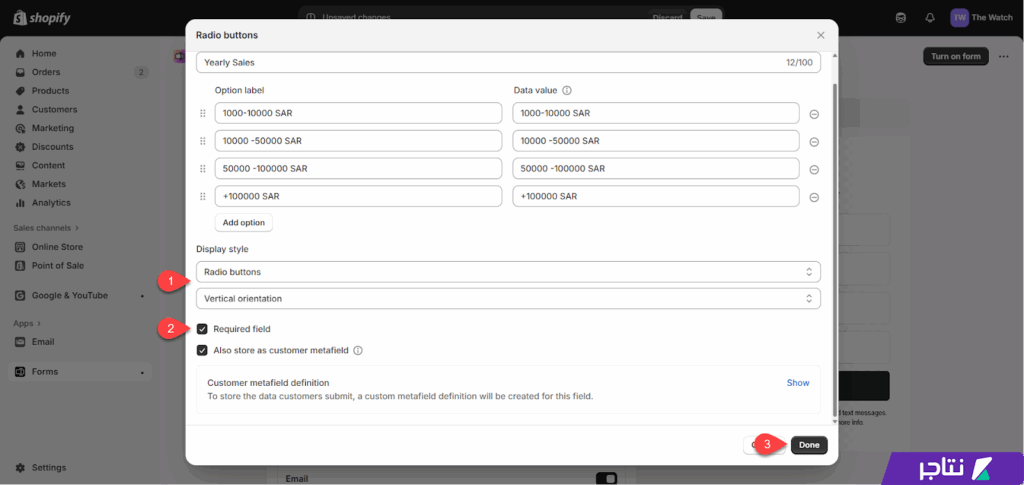Open the notifications bell

point(930,18)
